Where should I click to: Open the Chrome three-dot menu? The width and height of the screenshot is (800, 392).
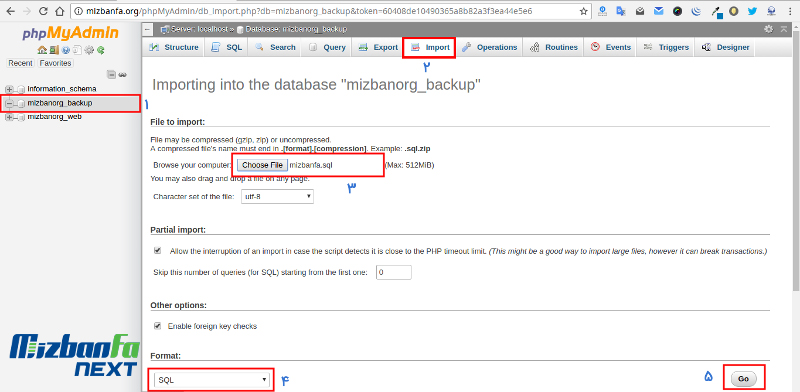coord(790,11)
